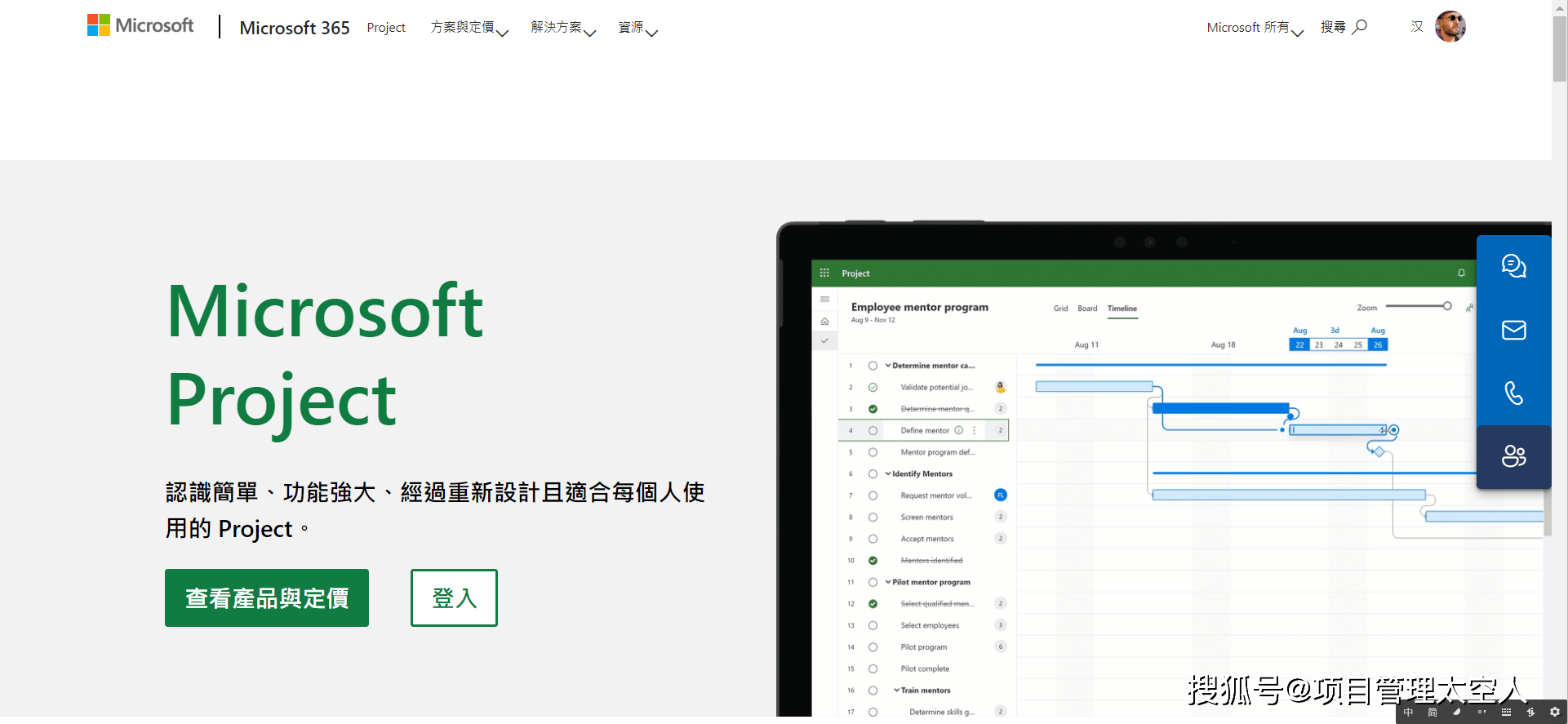
Task: Click Accept mentors task name
Action: click(x=927, y=539)
